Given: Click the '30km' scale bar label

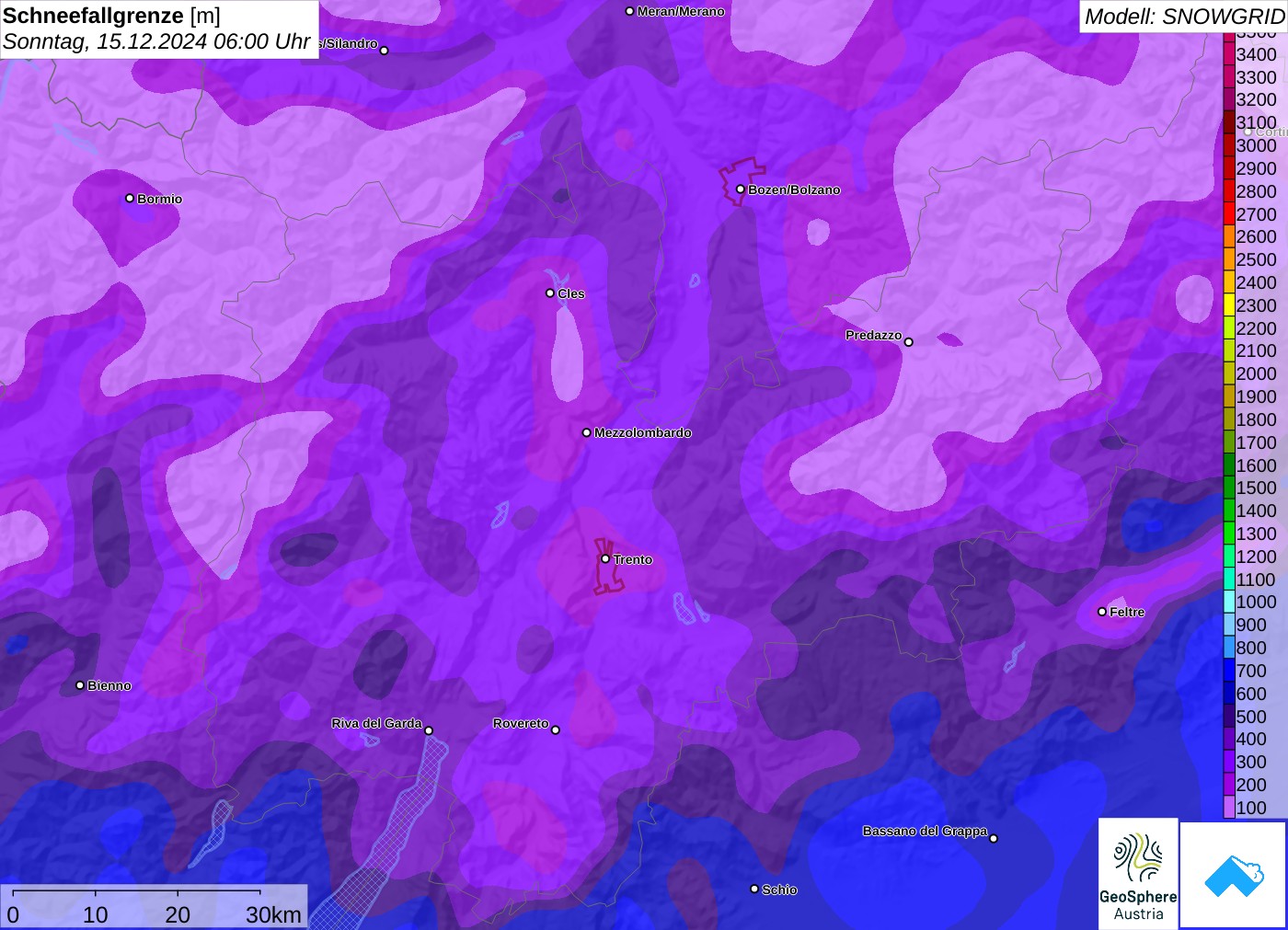Looking at the screenshot, I should [273, 915].
